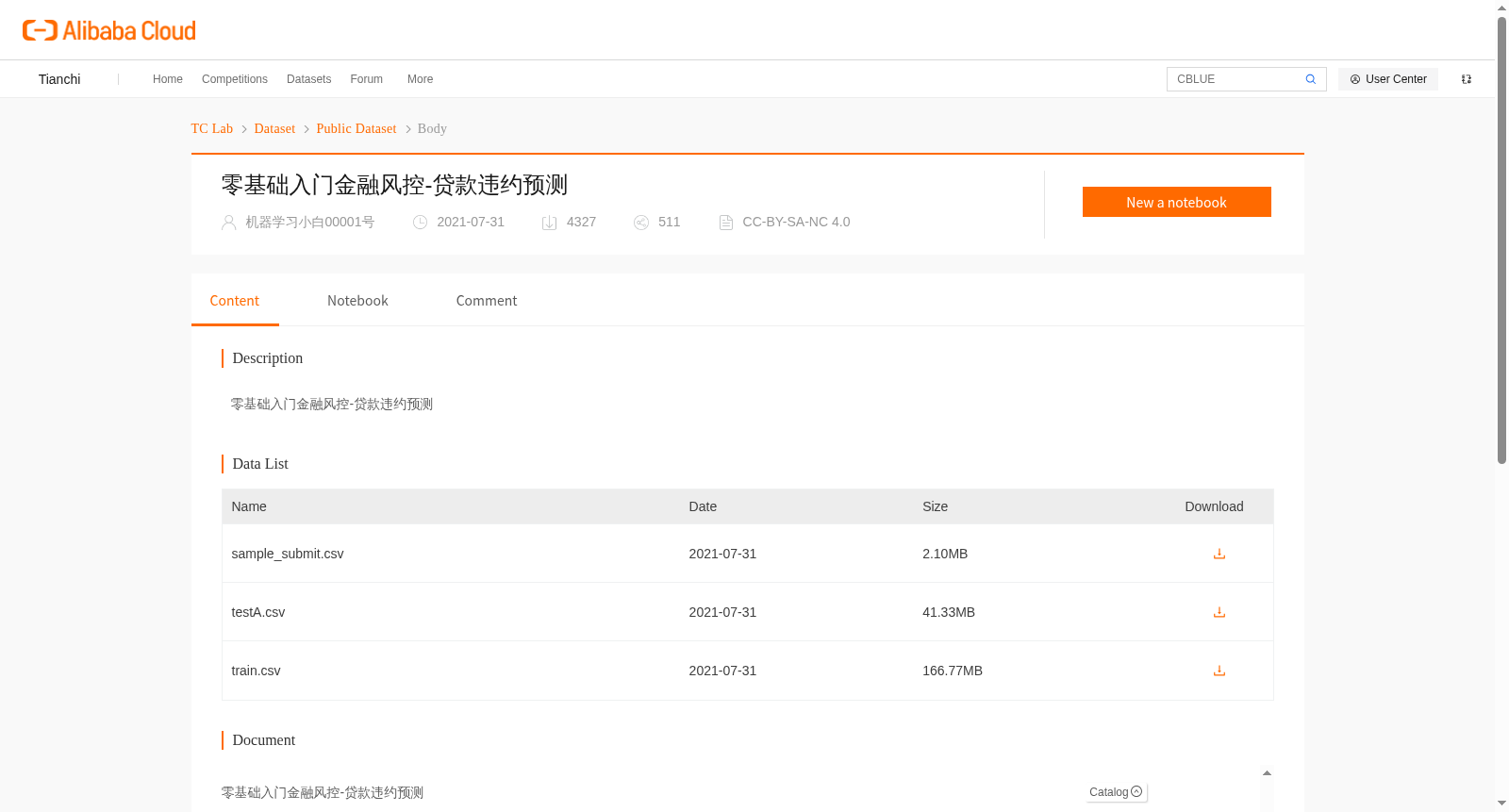1509x812 pixels.
Task: Click the New a notebook button
Action: pyautogui.click(x=1177, y=202)
